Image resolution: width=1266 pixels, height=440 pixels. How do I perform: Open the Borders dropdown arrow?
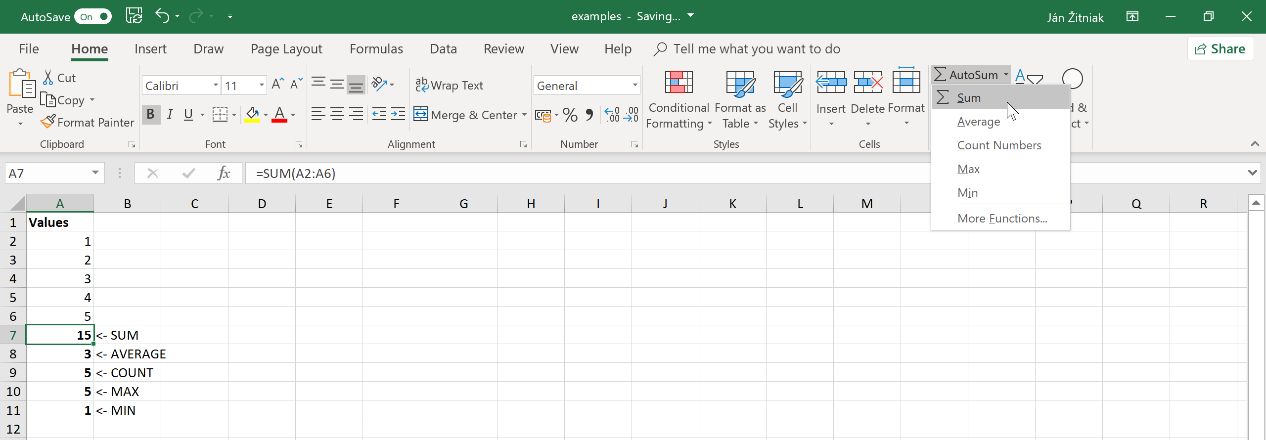pos(233,115)
